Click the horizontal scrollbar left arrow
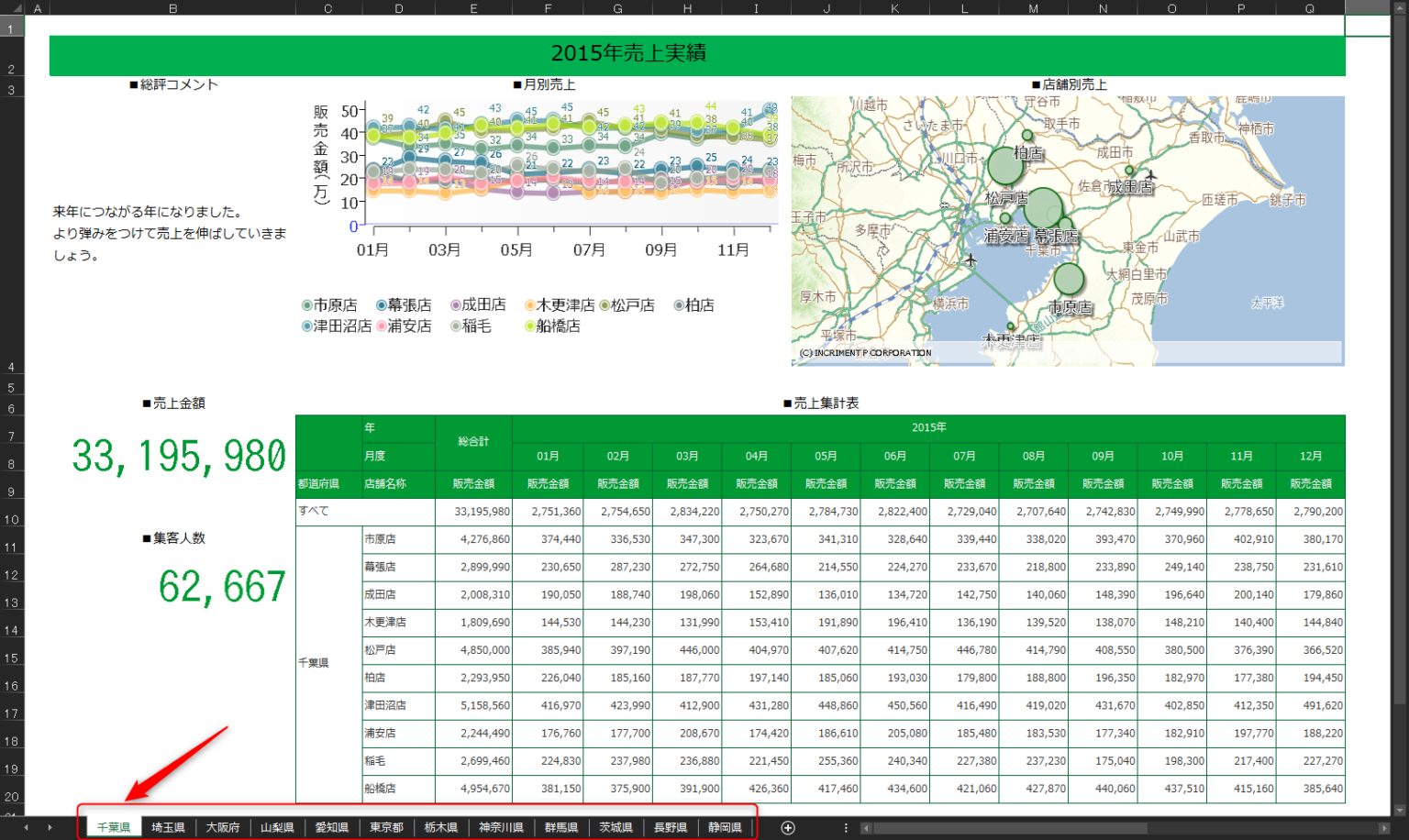Screen dimensions: 1409x840 866,828
